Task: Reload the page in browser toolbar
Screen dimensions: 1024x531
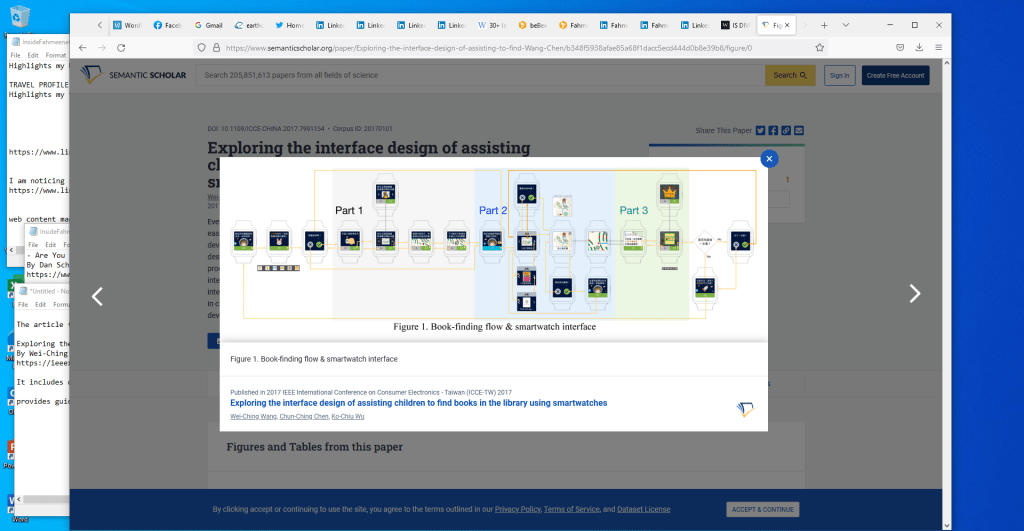Action: tap(121, 47)
